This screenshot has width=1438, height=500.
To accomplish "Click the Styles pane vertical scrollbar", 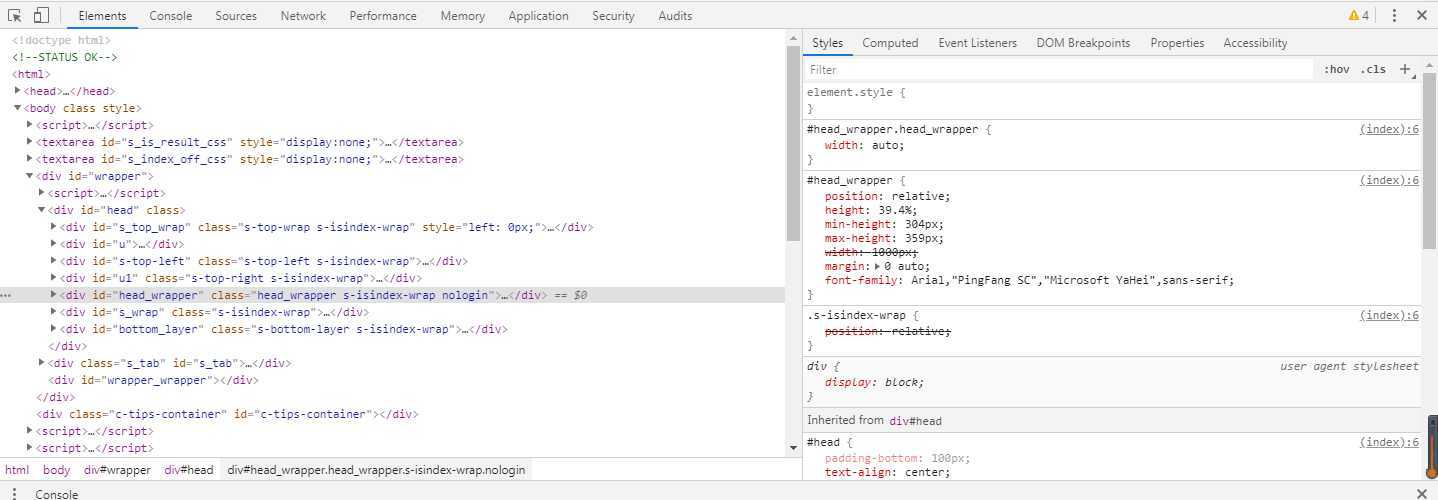I will 1430,160.
